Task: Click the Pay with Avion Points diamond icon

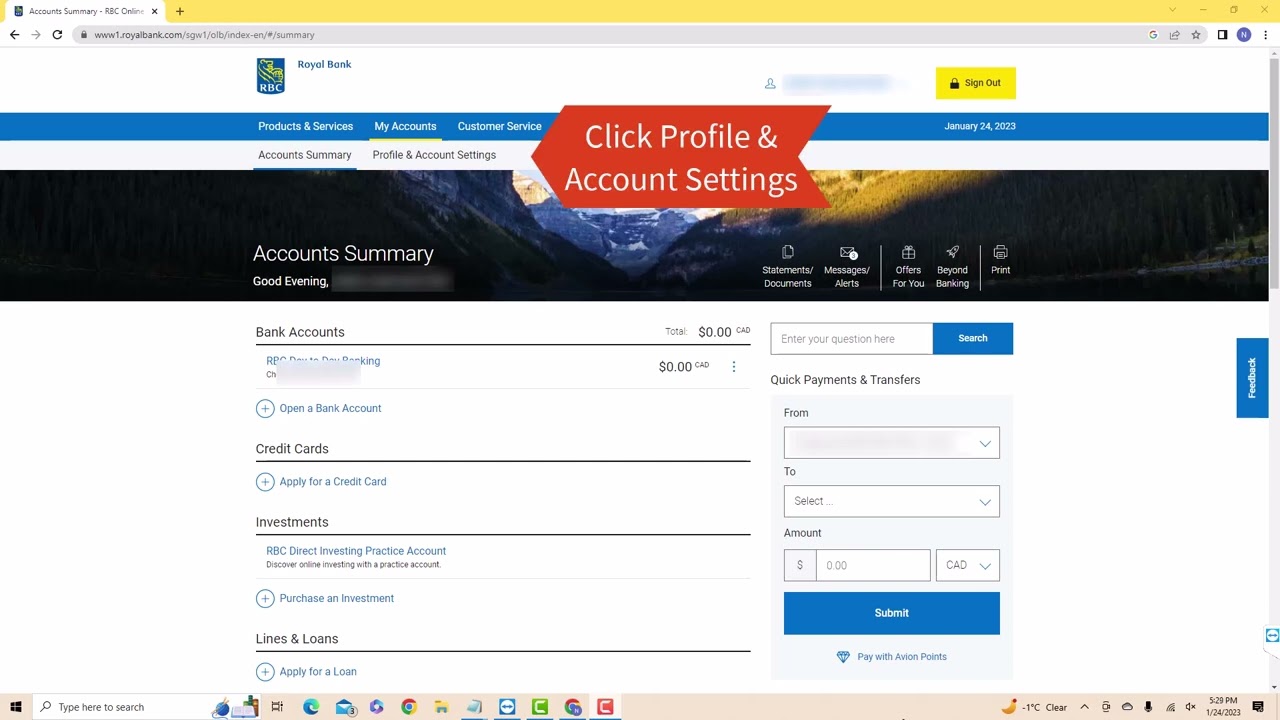Action: (x=843, y=657)
